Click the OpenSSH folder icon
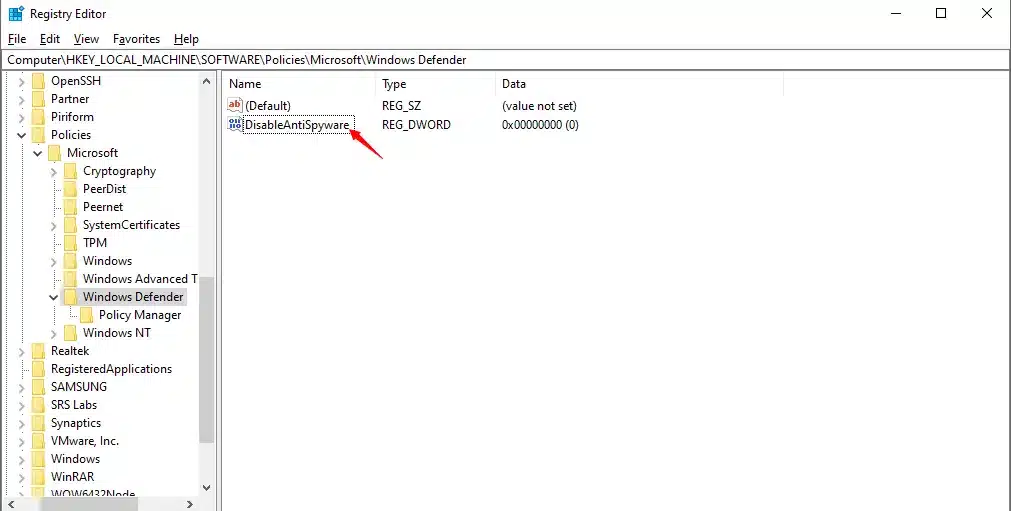Image resolution: width=1011 pixels, height=511 pixels. tap(39, 81)
